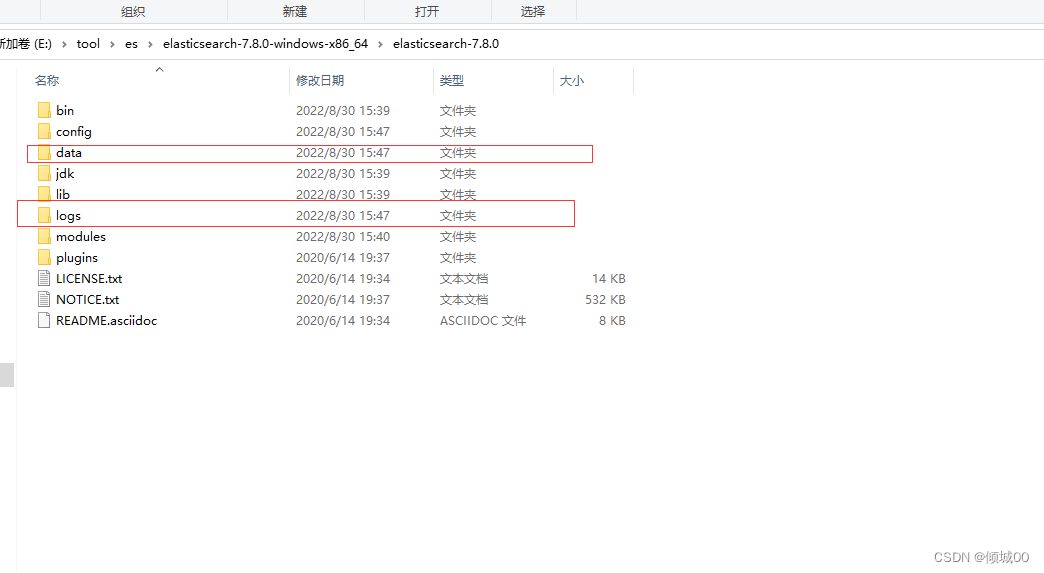Toggle sort direction arrow above 名称
The height and width of the screenshot is (573, 1044).
tap(159, 69)
